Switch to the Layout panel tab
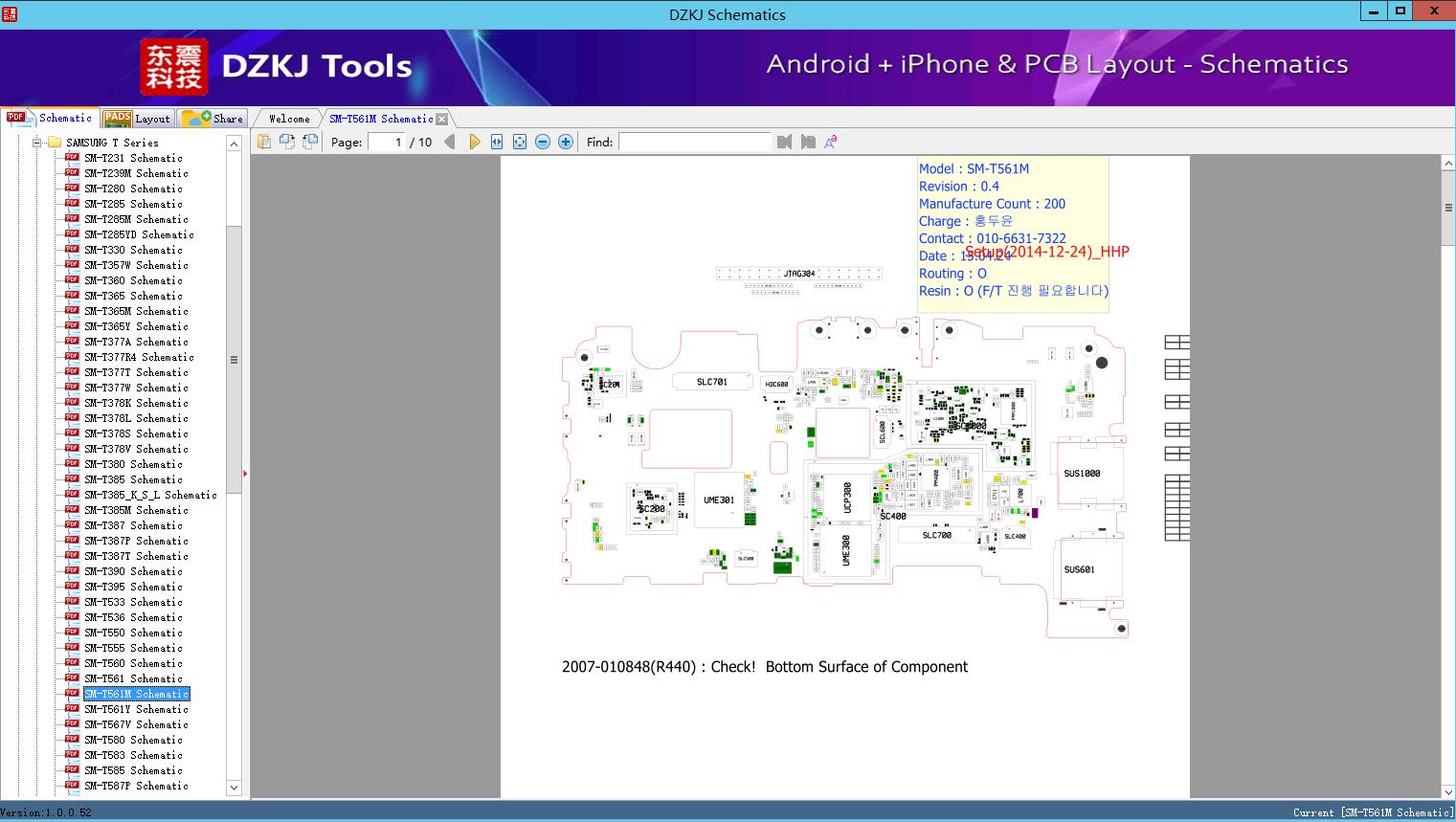Image resolution: width=1456 pixels, height=822 pixels. coord(137,119)
